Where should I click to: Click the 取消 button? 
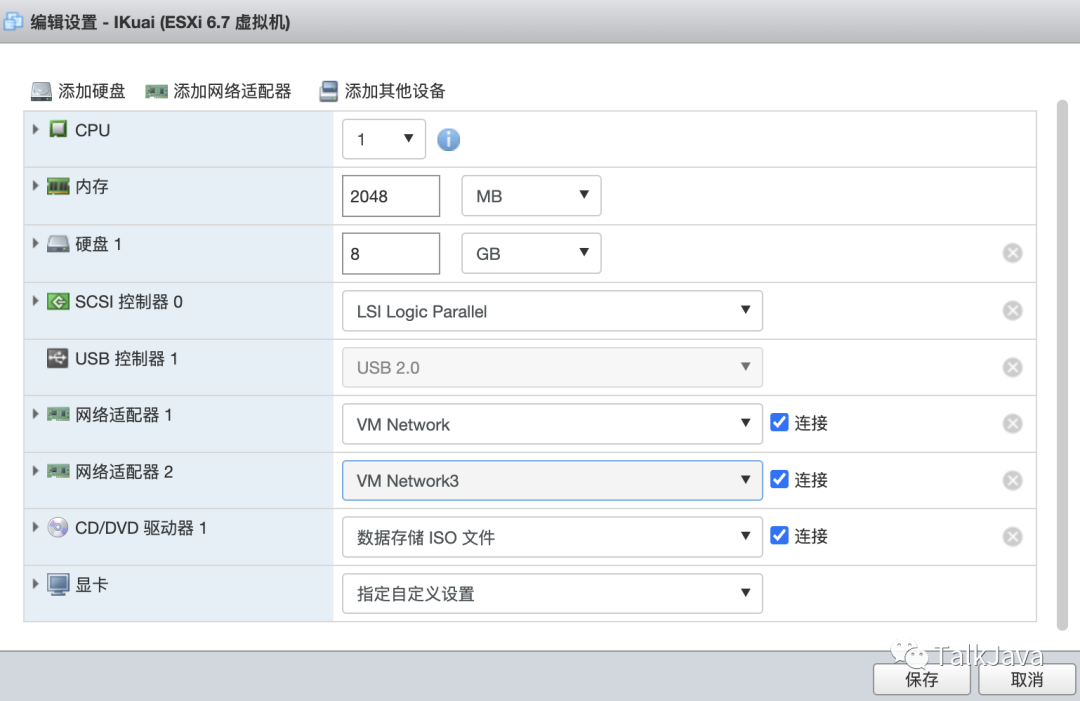click(x=1026, y=679)
